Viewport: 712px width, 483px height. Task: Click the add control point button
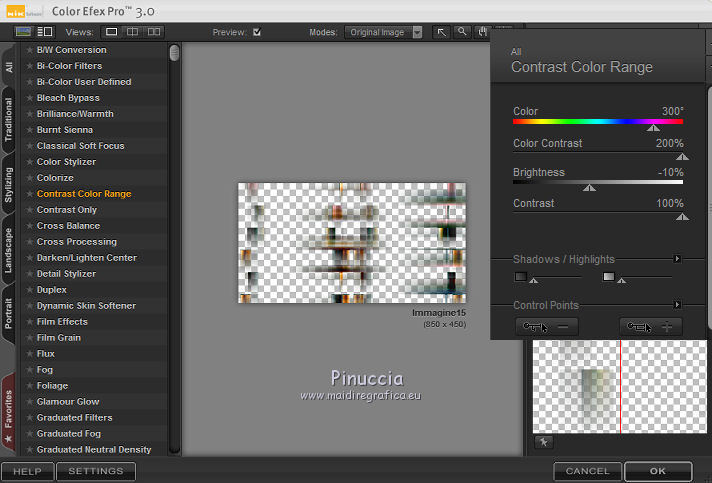coord(651,326)
